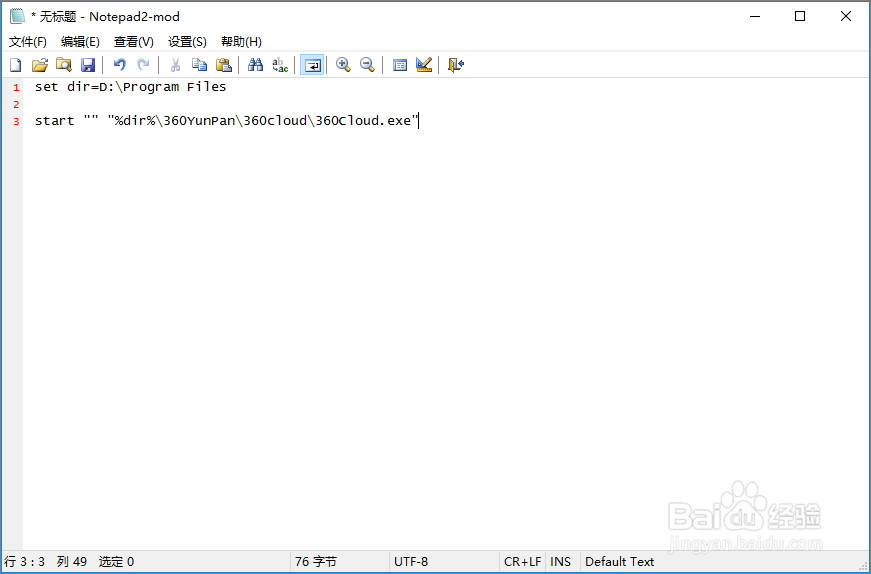Copy selection via toolbar icon
The image size is (871, 574).
click(199, 65)
